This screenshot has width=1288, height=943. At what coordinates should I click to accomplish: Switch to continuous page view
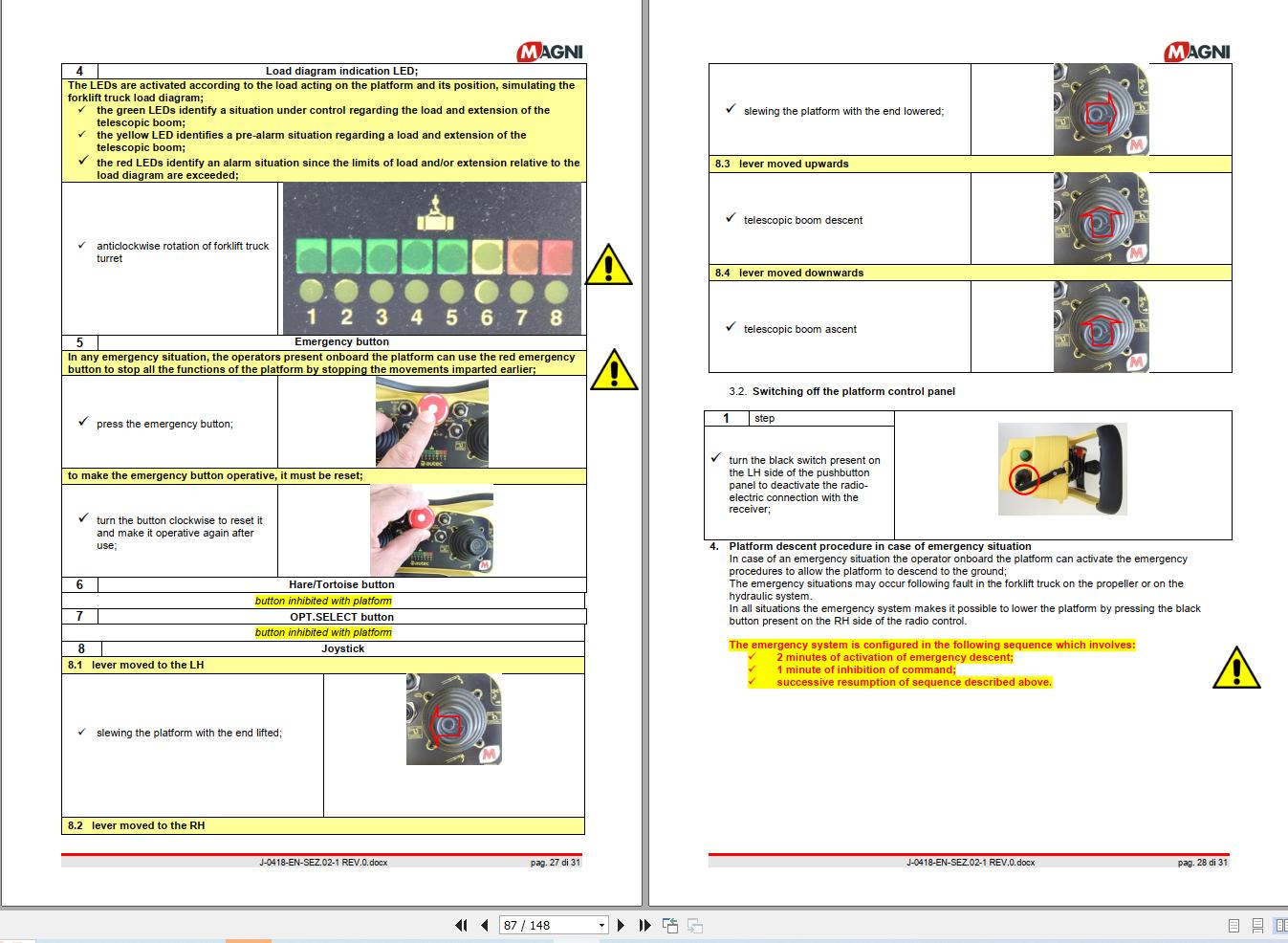1257,926
